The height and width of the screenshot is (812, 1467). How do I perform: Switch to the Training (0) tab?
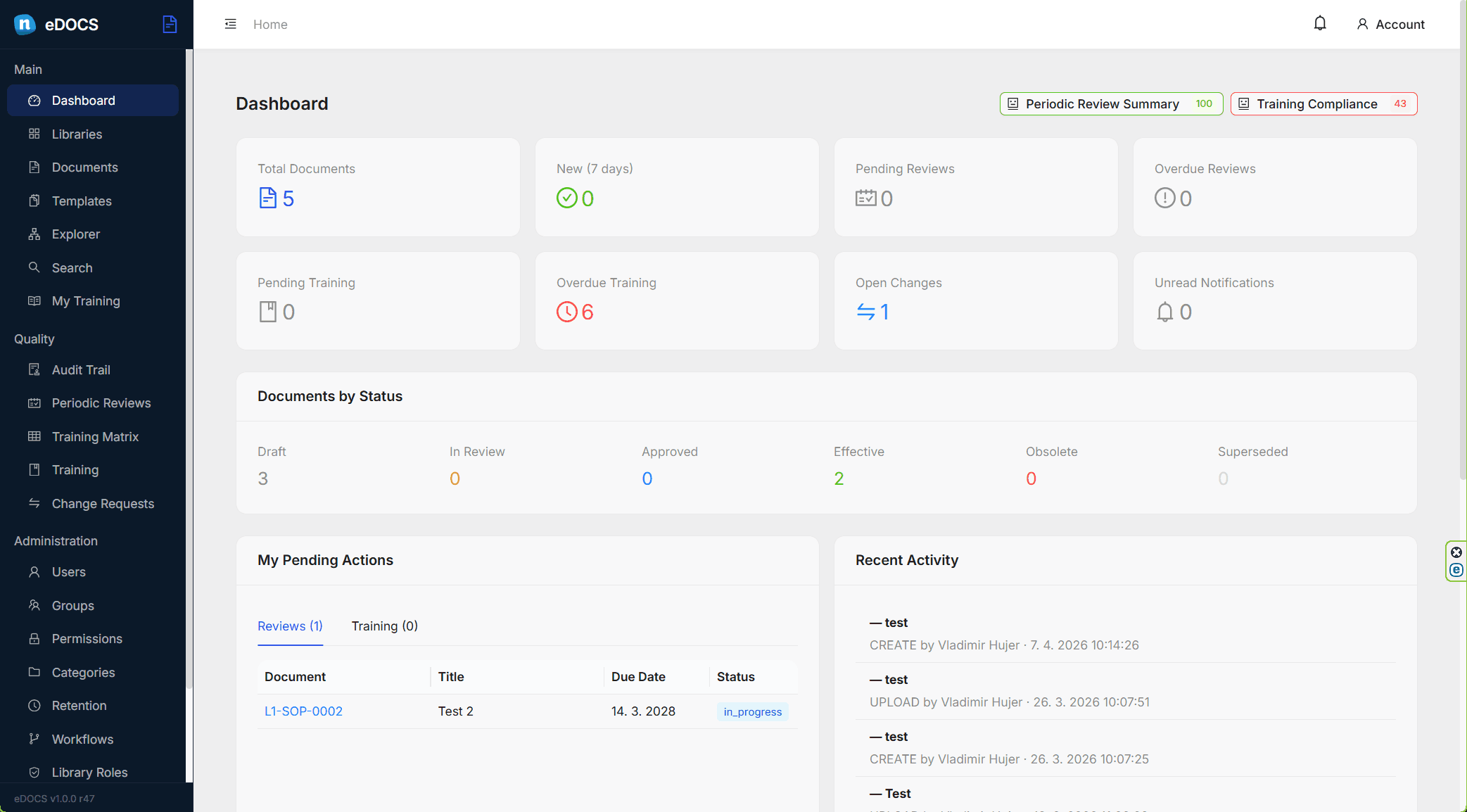point(385,626)
